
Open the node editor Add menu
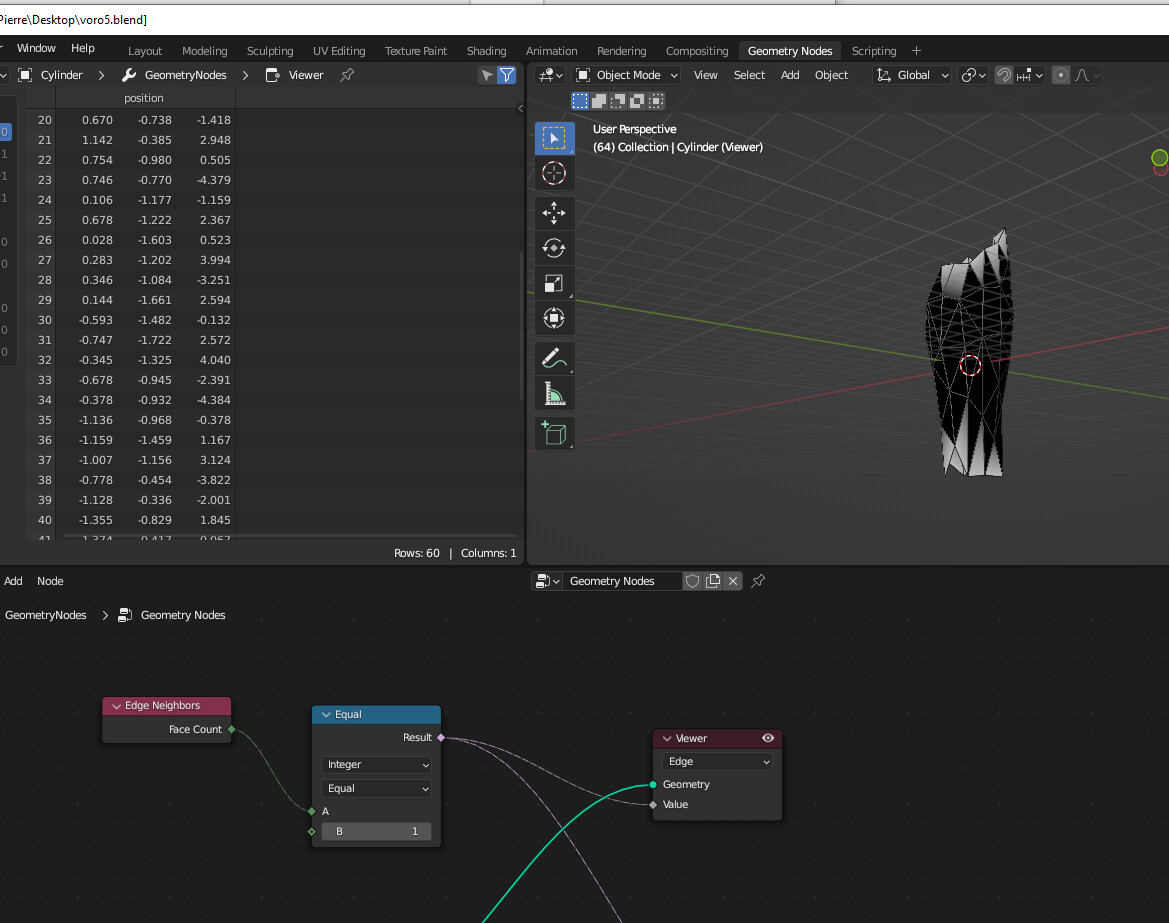pos(13,581)
